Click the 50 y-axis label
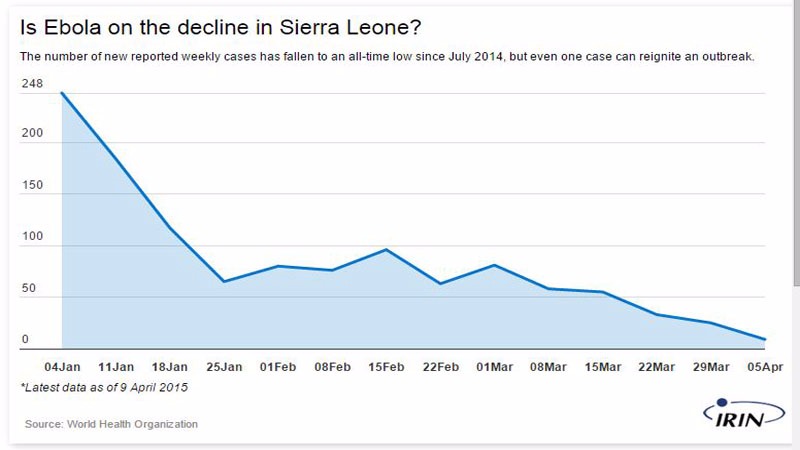Image resolution: width=800 pixels, height=450 pixels. (x=29, y=288)
